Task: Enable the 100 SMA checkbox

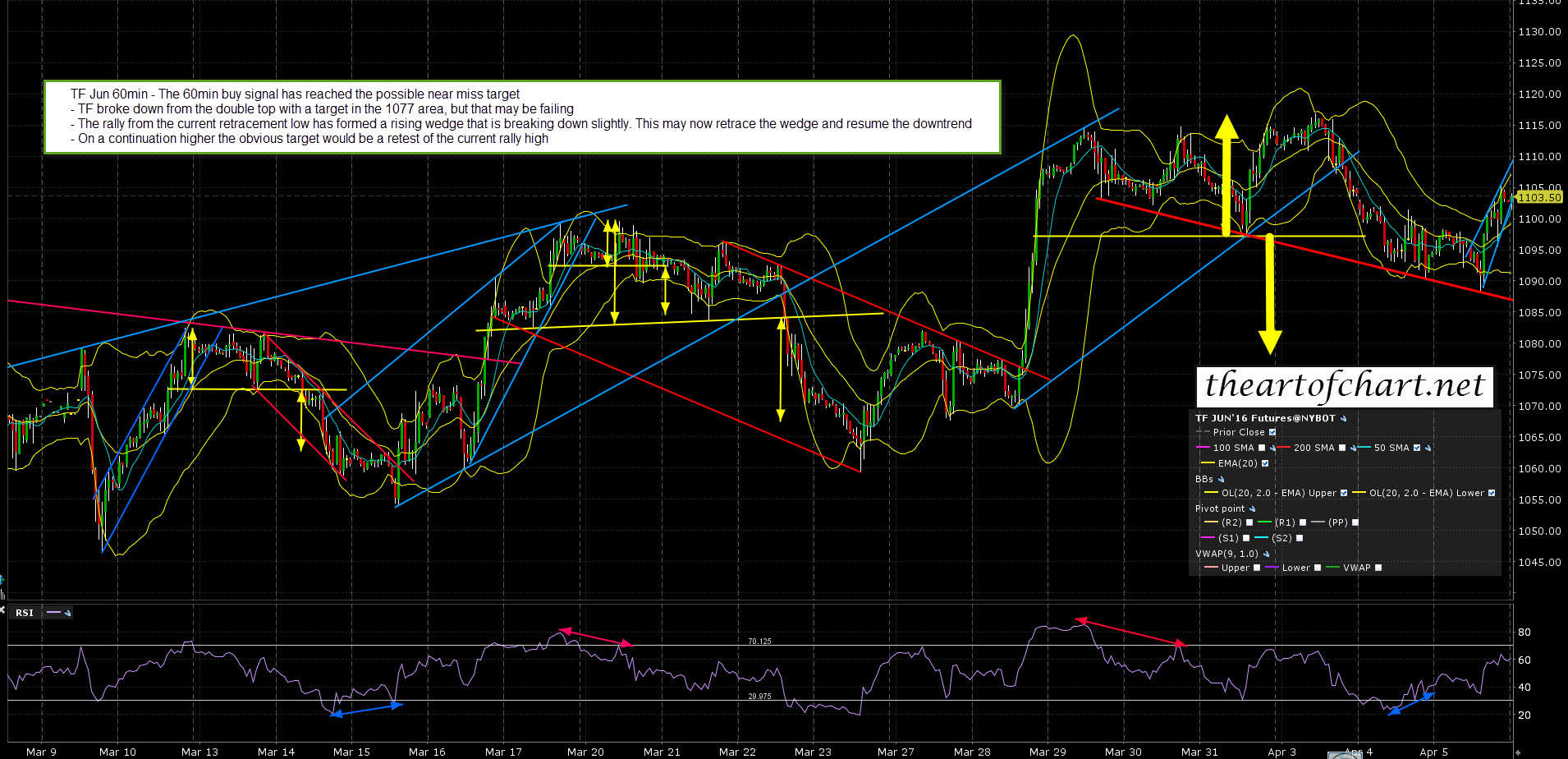Action: (x=1262, y=448)
